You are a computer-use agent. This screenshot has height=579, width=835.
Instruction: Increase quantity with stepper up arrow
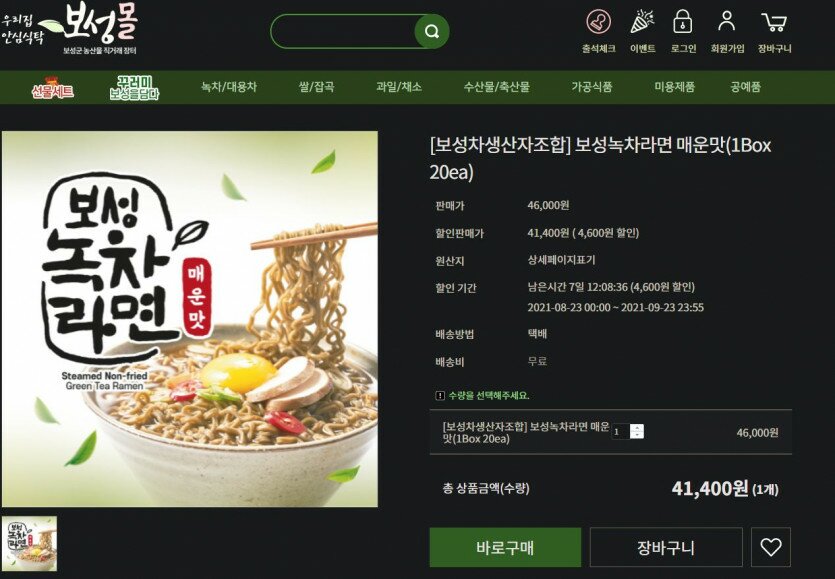(x=637, y=428)
